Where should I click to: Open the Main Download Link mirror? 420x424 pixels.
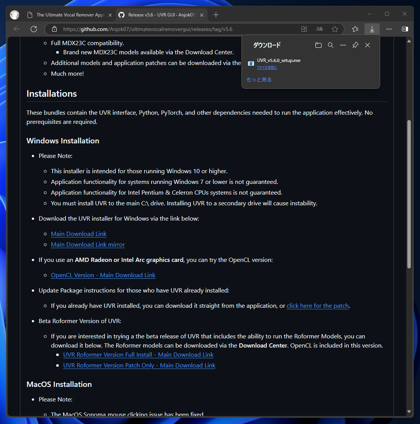pos(88,245)
